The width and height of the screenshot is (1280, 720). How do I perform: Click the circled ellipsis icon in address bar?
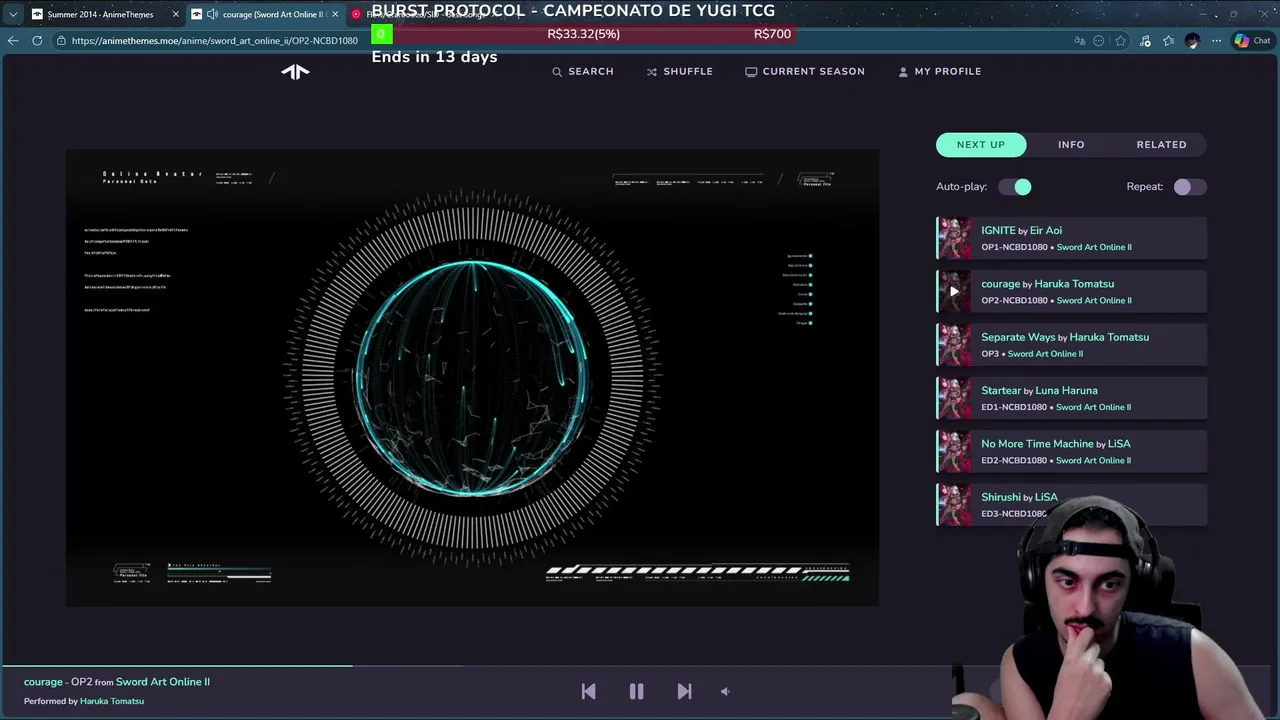[1099, 41]
